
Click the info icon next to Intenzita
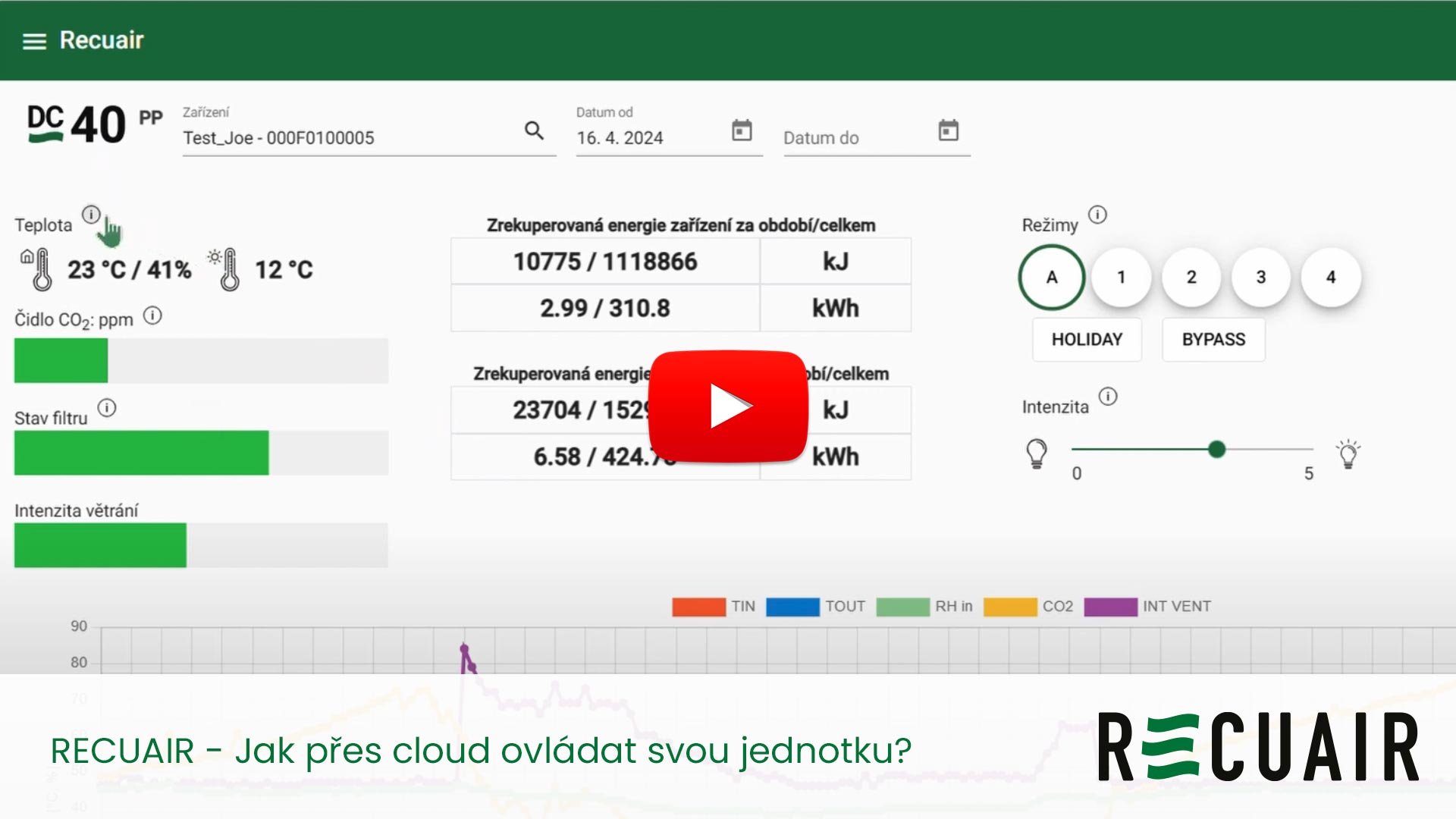(x=1108, y=396)
